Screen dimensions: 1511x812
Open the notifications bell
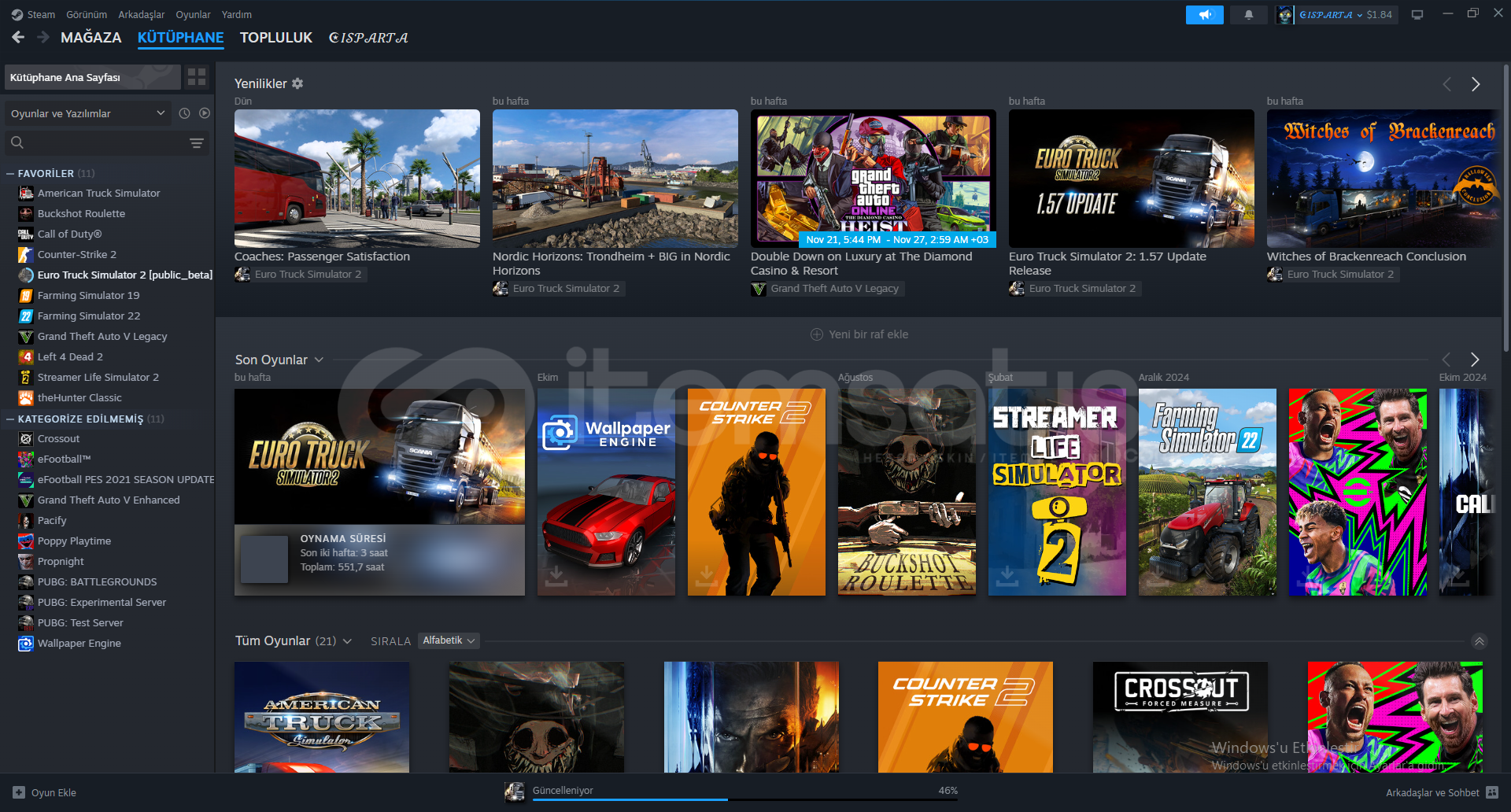(1248, 15)
